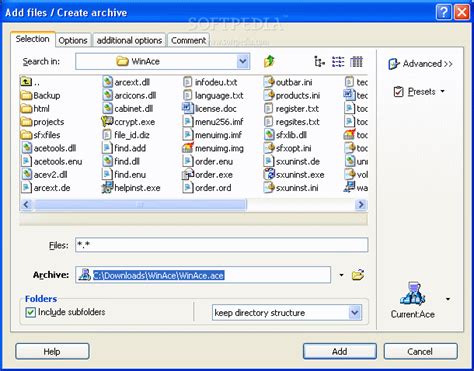Click the Advanced >> option
The width and height of the screenshot is (474, 371).
click(421, 64)
